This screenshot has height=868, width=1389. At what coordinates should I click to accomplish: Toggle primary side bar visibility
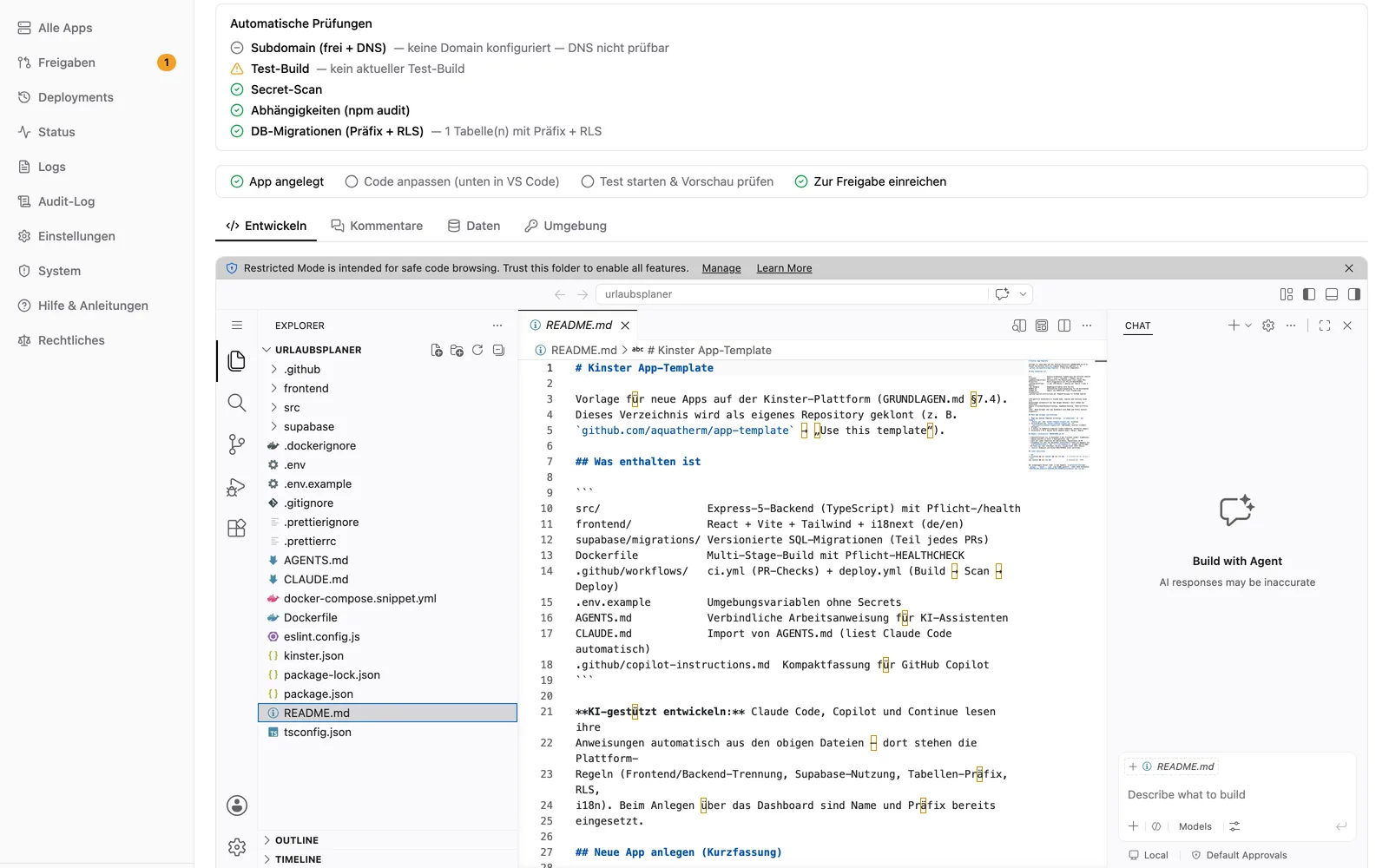pyautogui.click(x=1309, y=294)
